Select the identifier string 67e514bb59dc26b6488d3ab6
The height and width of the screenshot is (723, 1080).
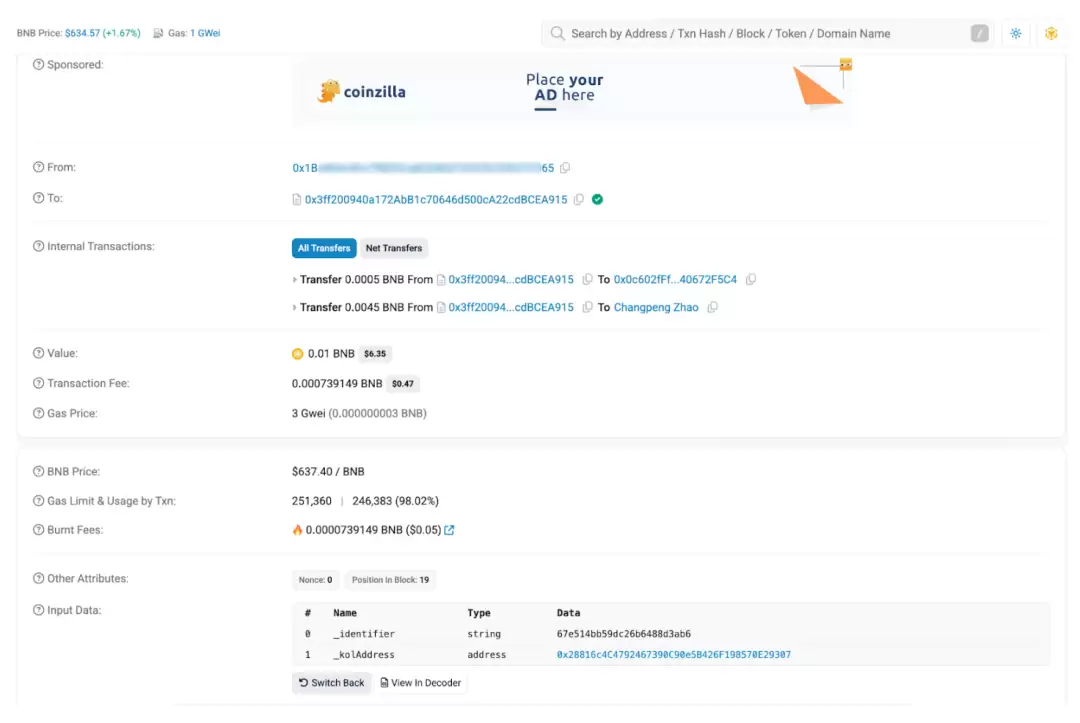point(623,634)
